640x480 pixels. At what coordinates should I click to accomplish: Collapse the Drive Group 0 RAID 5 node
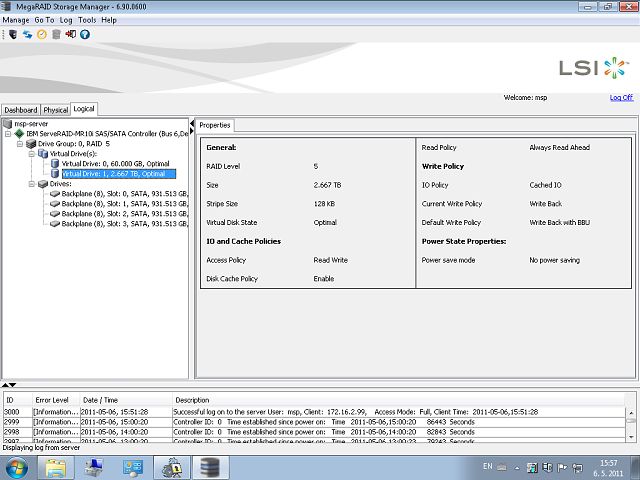pyautogui.click(x=20, y=144)
